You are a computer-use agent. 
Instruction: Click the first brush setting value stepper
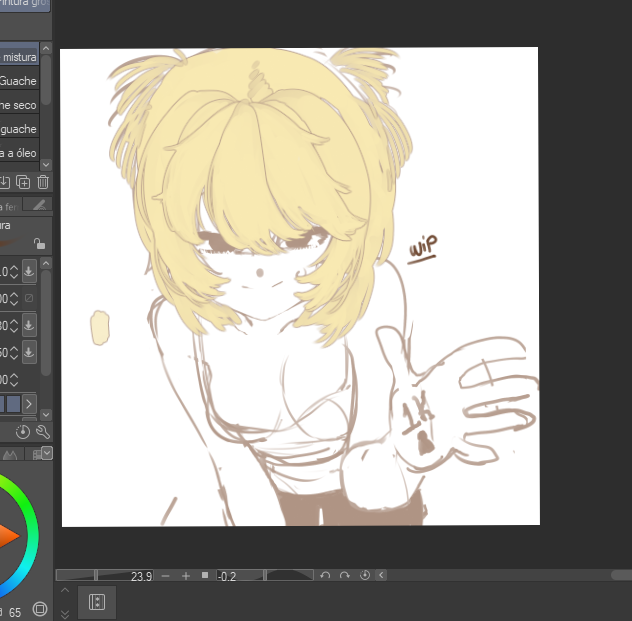pyautogui.click(x=14, y=271)
